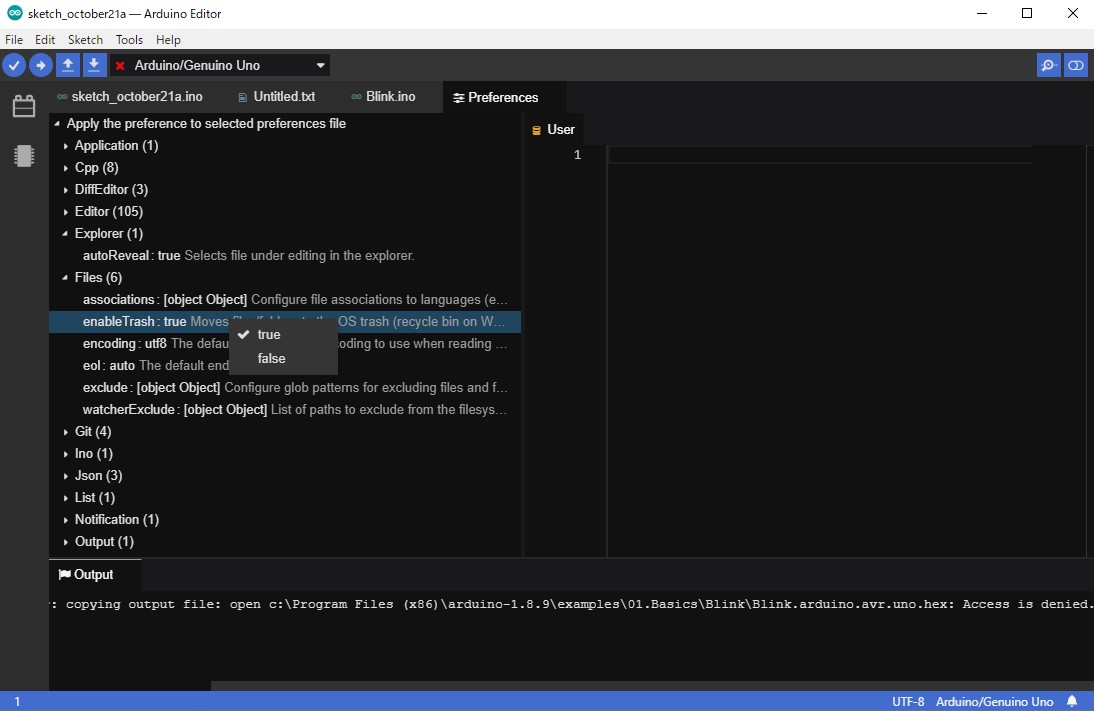The width and height of the screenshot is (1094, 711).
Task: Click UTF-8 encoding in status bar
Action: tap(908, 701)
